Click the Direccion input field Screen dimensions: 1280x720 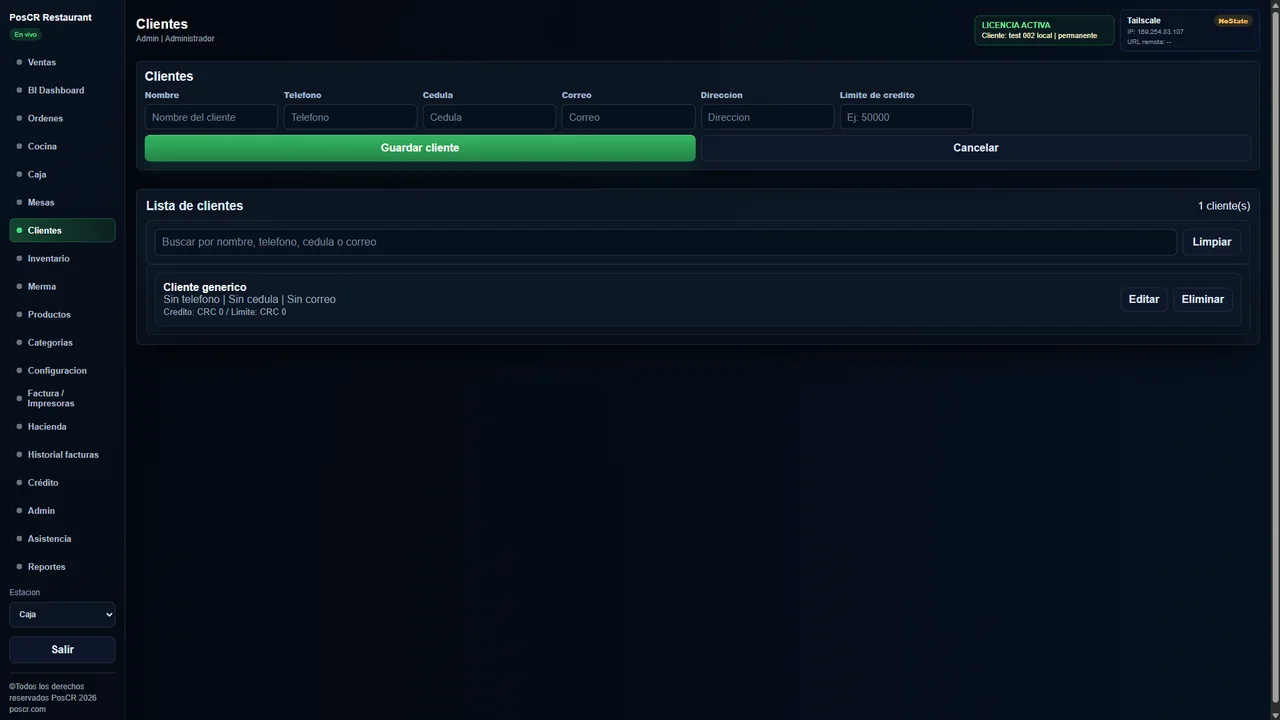(767, 117)
